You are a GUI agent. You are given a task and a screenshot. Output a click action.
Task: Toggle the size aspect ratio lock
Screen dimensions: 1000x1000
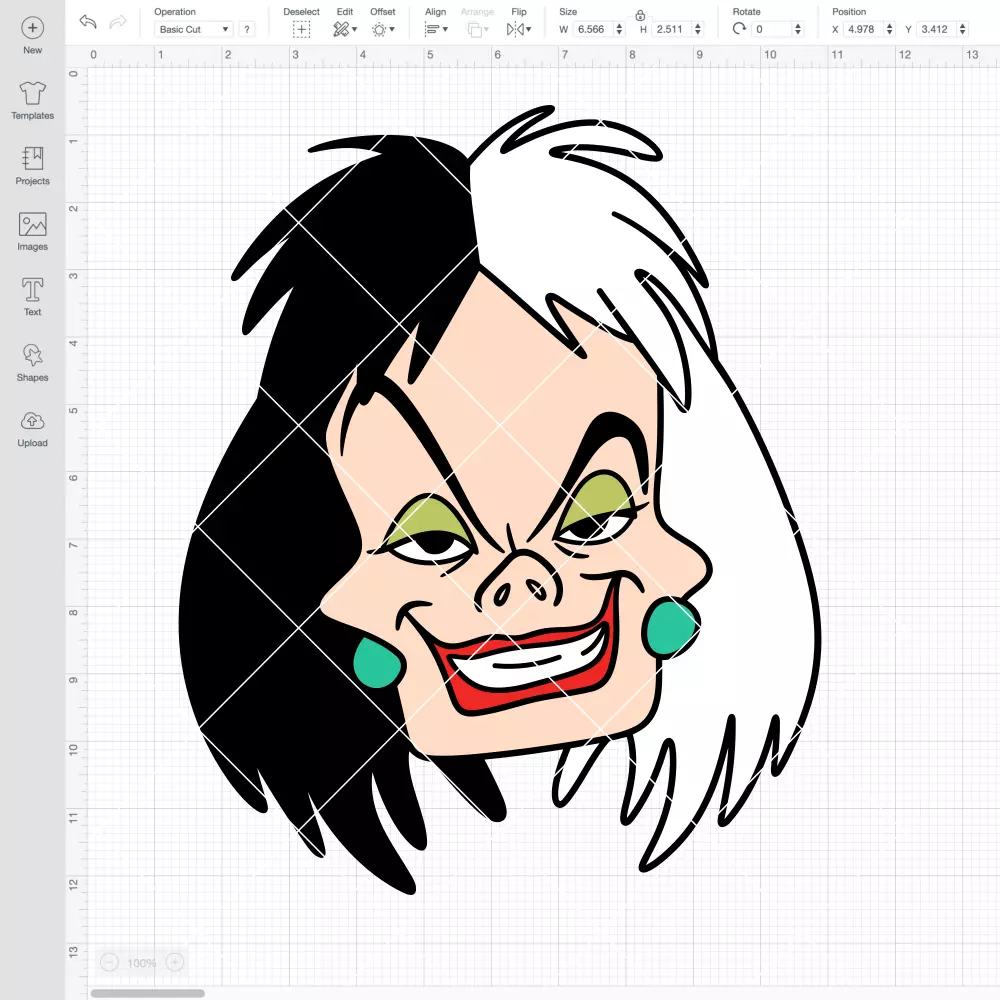(640, 15)
